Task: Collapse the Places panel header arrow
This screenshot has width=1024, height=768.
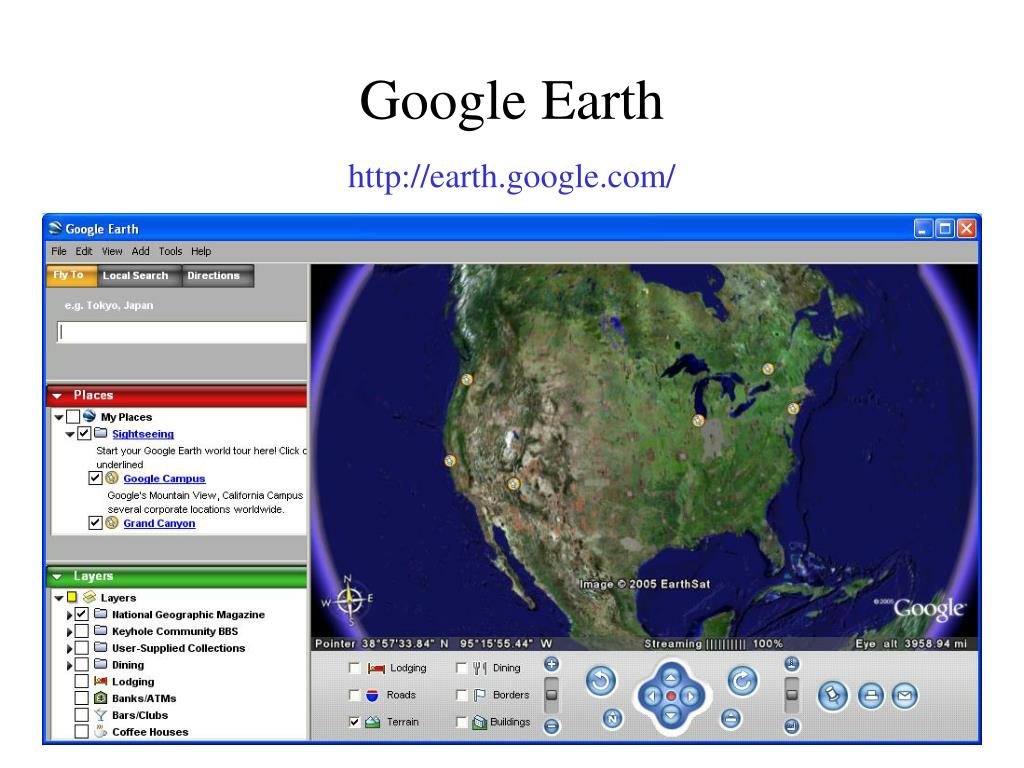Action: [x=57, y=396]
